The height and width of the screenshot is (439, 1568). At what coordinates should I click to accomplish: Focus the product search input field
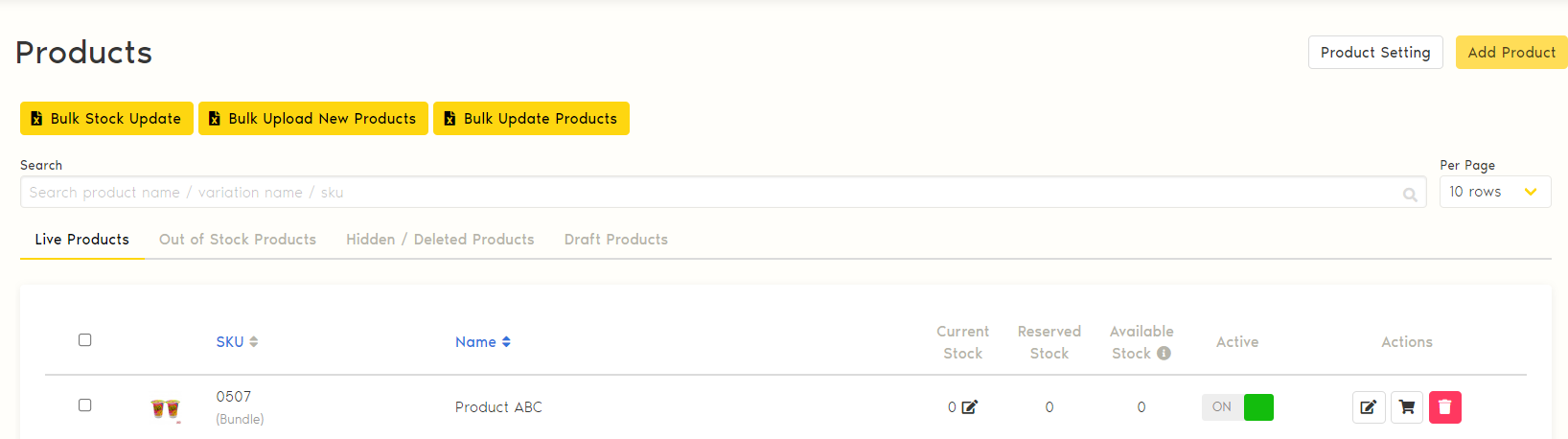(709, 193)
